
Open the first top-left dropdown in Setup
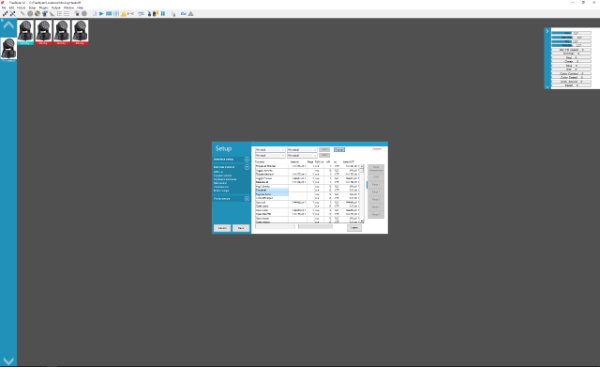pyautogui.click(x=270, y=150)
